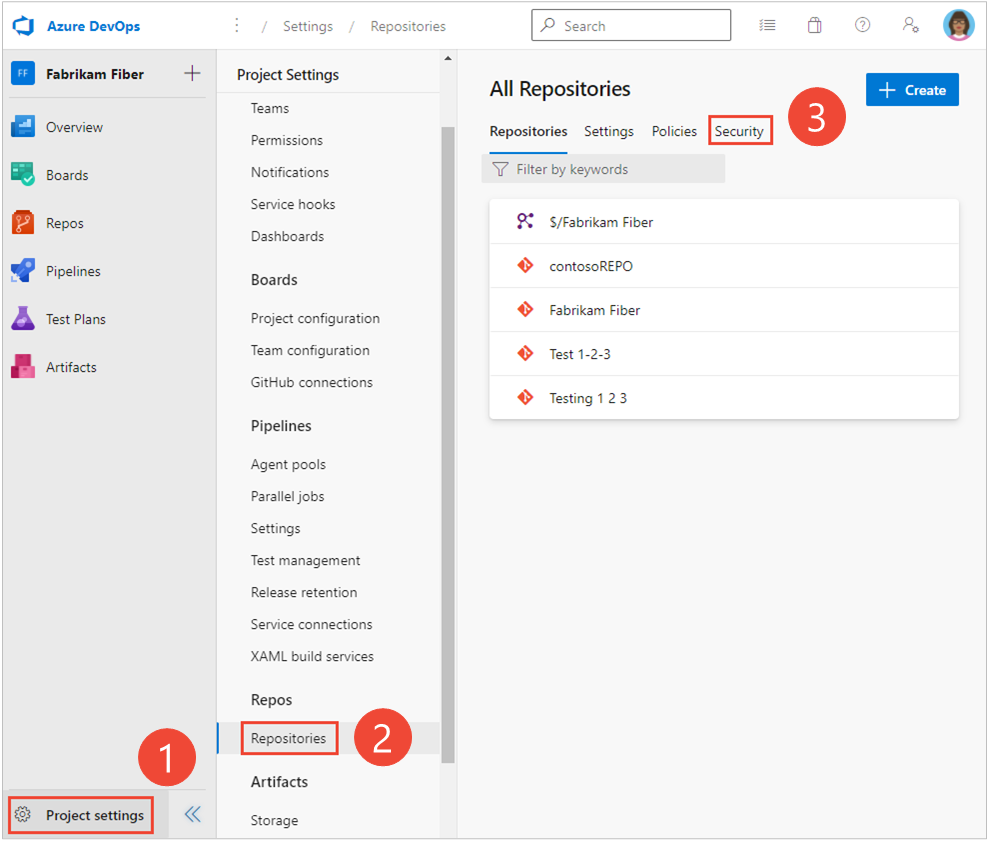
Task: Click the Azure DevOps logo
Action: (x=22, y=25)
